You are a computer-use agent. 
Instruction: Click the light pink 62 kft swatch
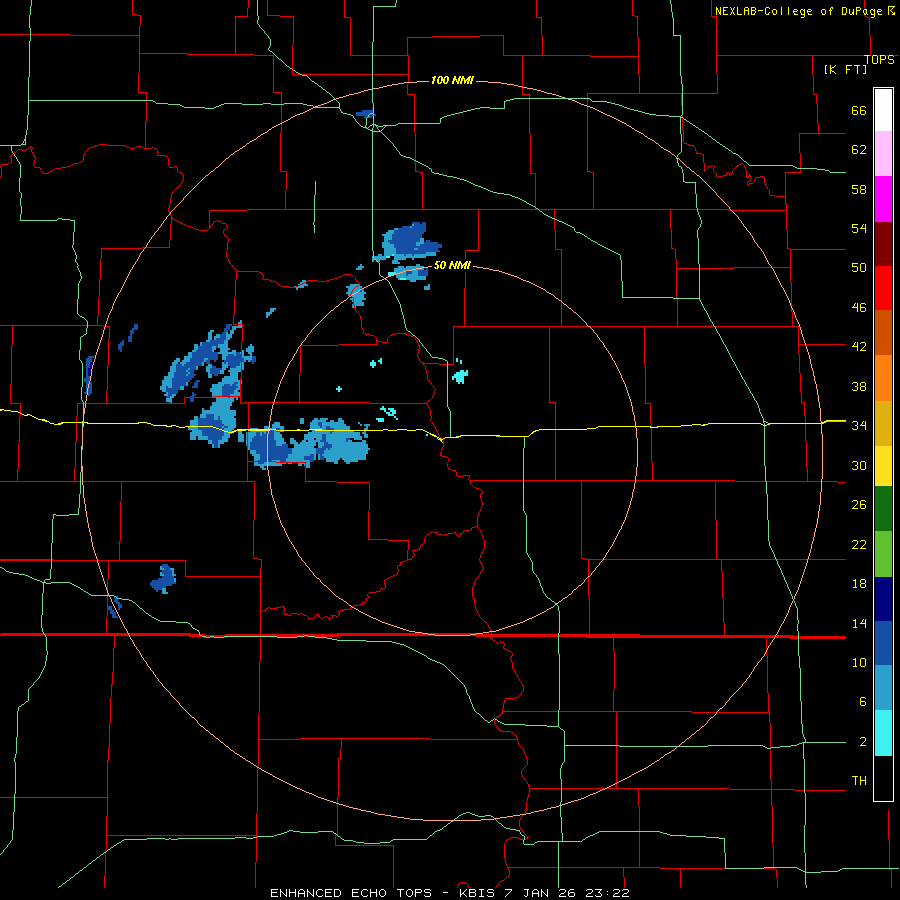coord(883,153)
